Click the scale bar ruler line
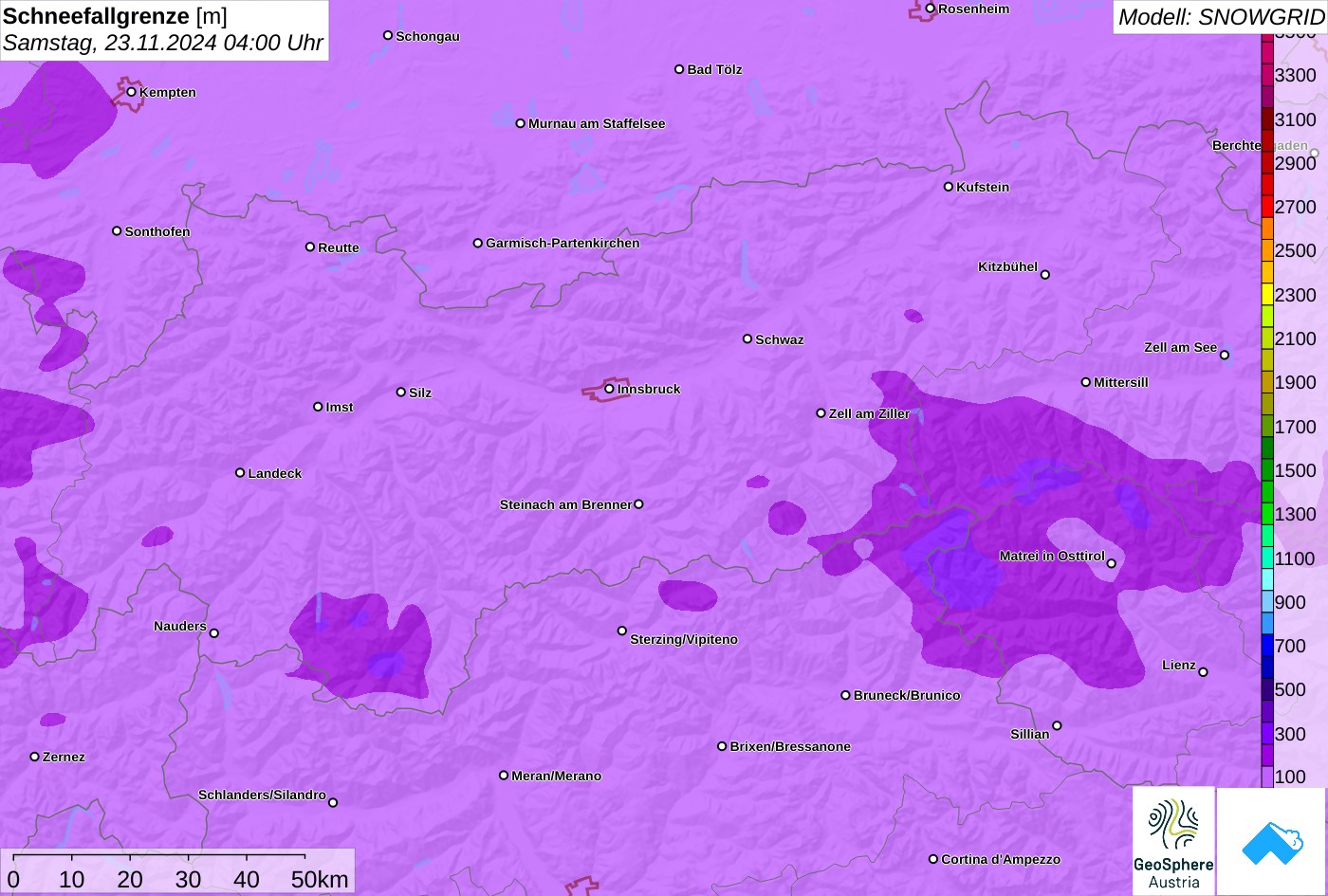Screen dimensions: 1328x896 [159, 856]
